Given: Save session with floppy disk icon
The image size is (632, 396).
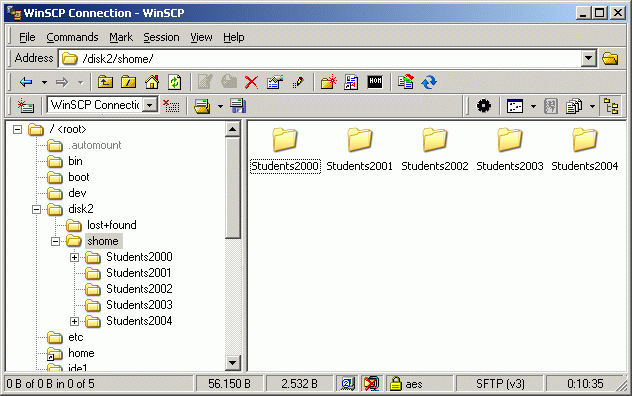Looking at the screenshot, I should 238,106.
